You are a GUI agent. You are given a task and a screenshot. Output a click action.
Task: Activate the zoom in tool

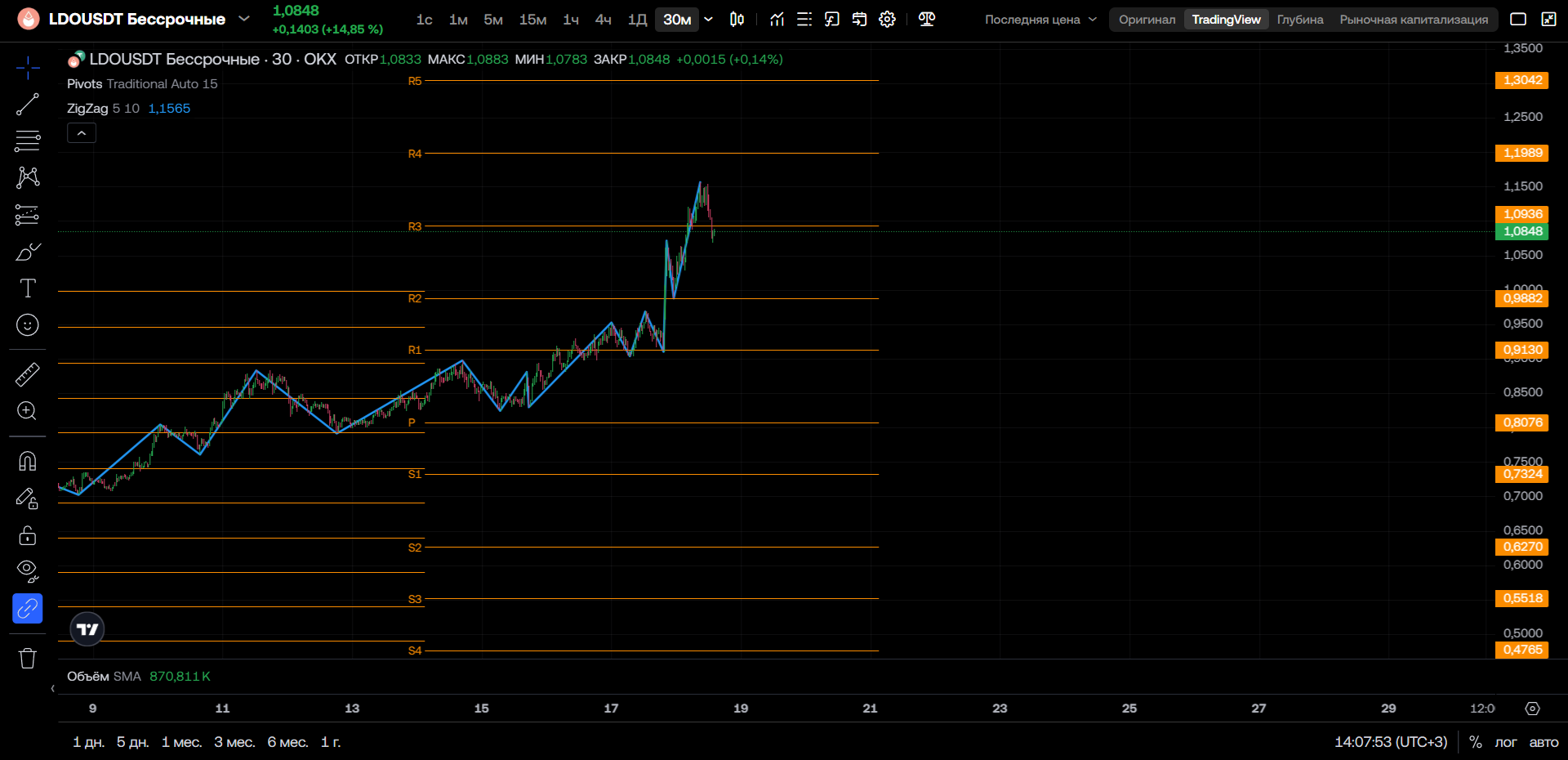(x=28, y=411)
